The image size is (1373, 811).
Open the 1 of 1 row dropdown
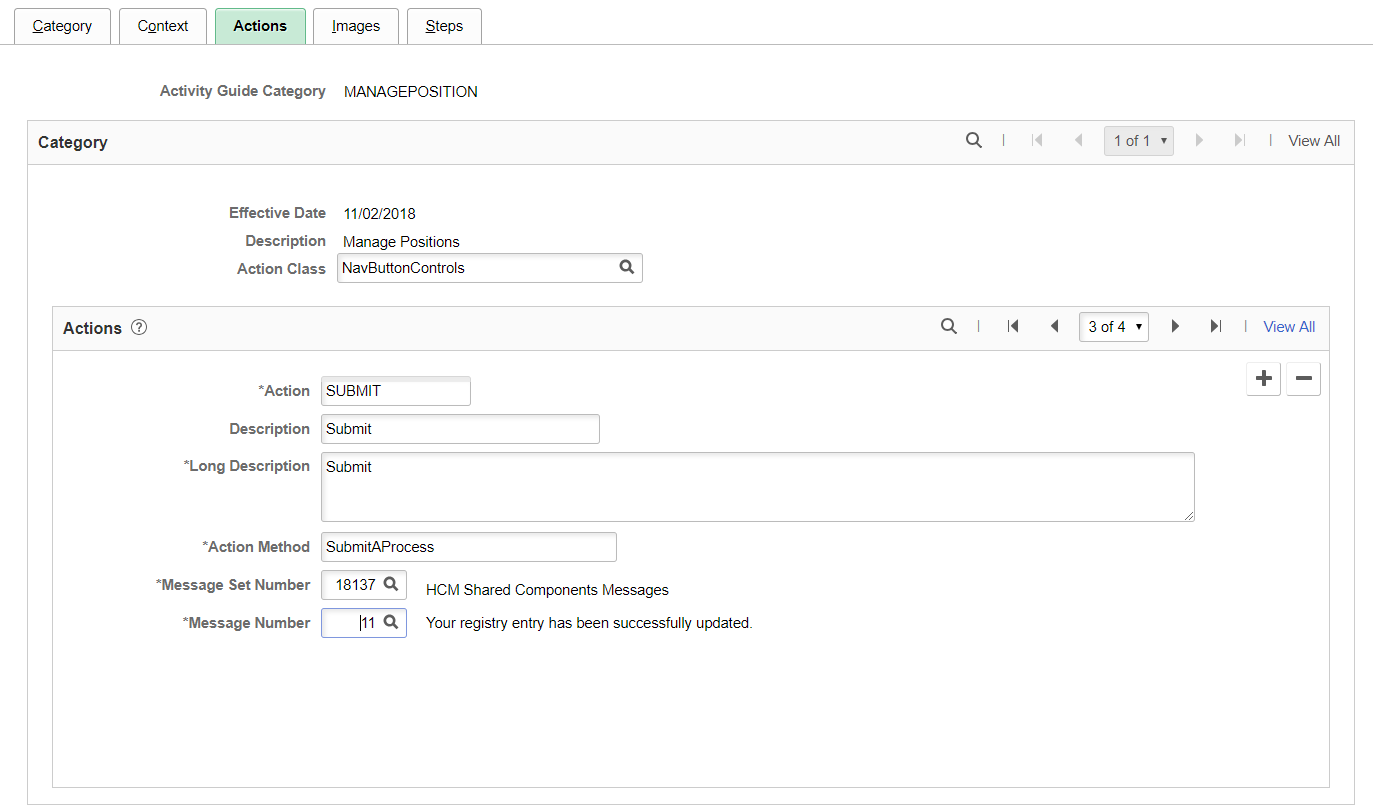[x=1139, y=141]
